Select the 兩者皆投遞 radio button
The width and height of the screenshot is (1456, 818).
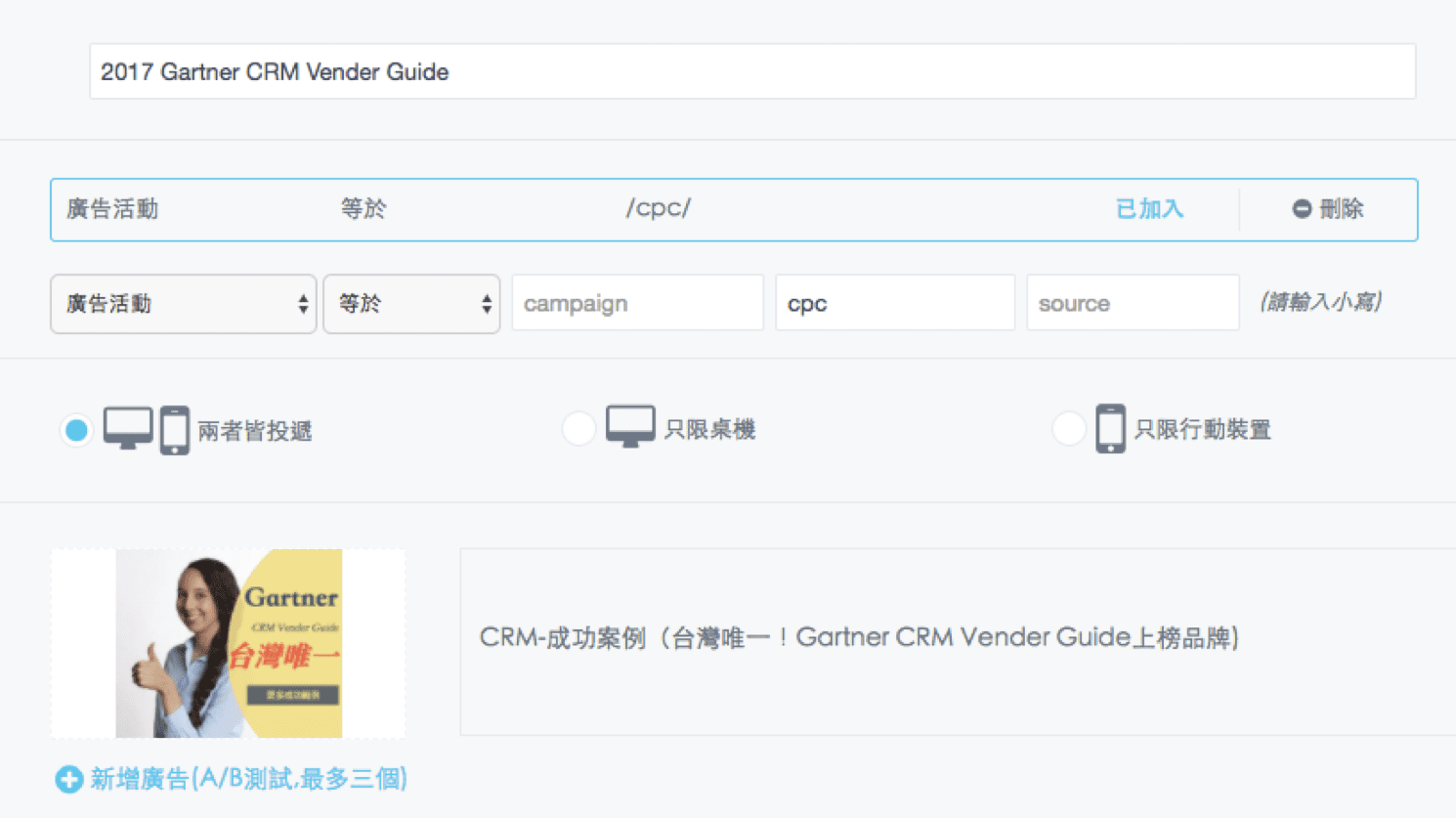pyautogui.click(x=76, y=430)
